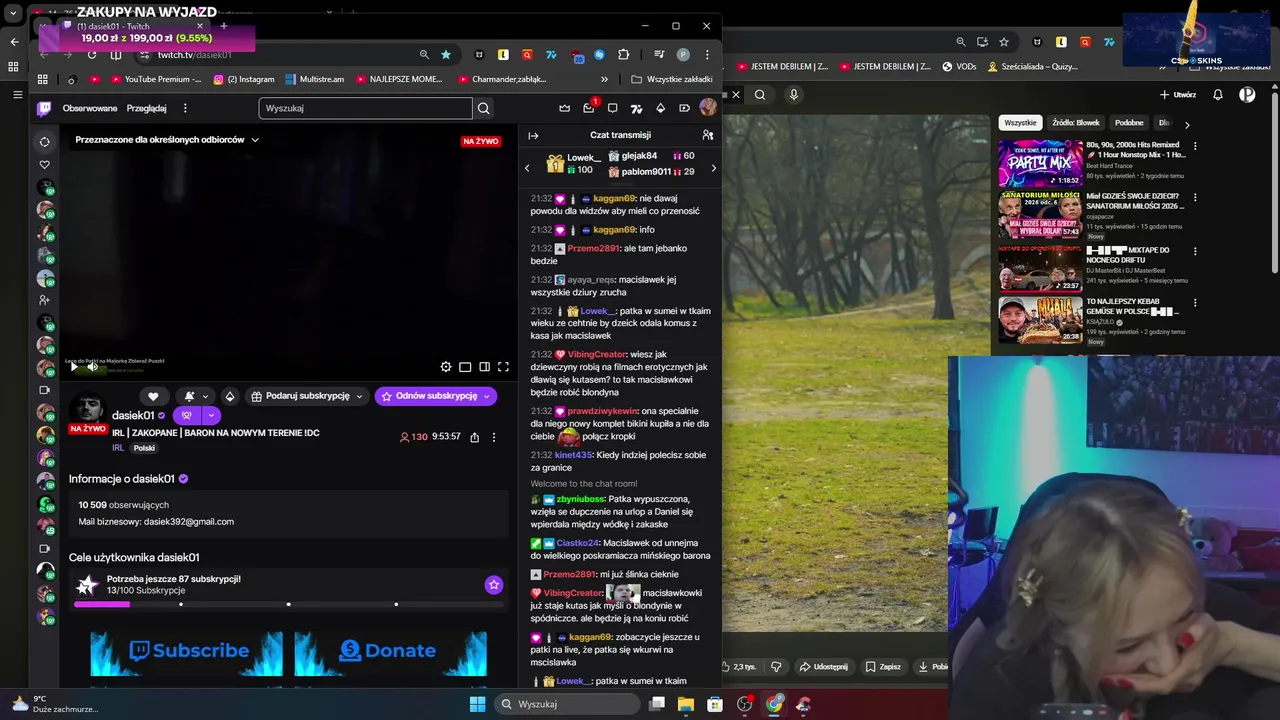Open Twitch whispers chat bubble icon
This screenshot has height=720, width=1280.
click(612, 108)
